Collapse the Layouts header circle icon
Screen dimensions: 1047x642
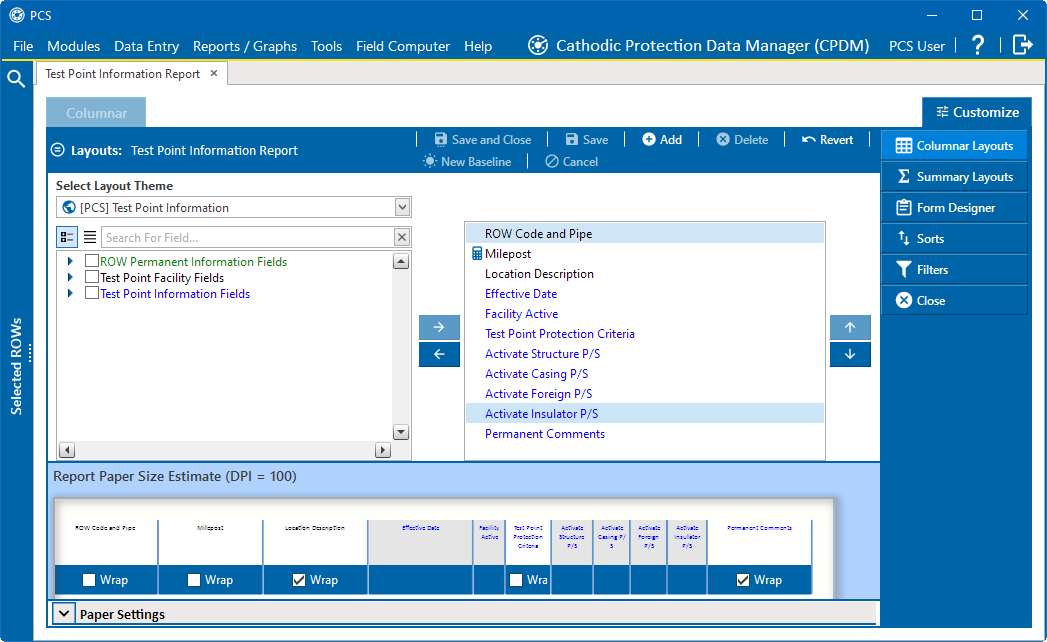click(x=58, y=150)
